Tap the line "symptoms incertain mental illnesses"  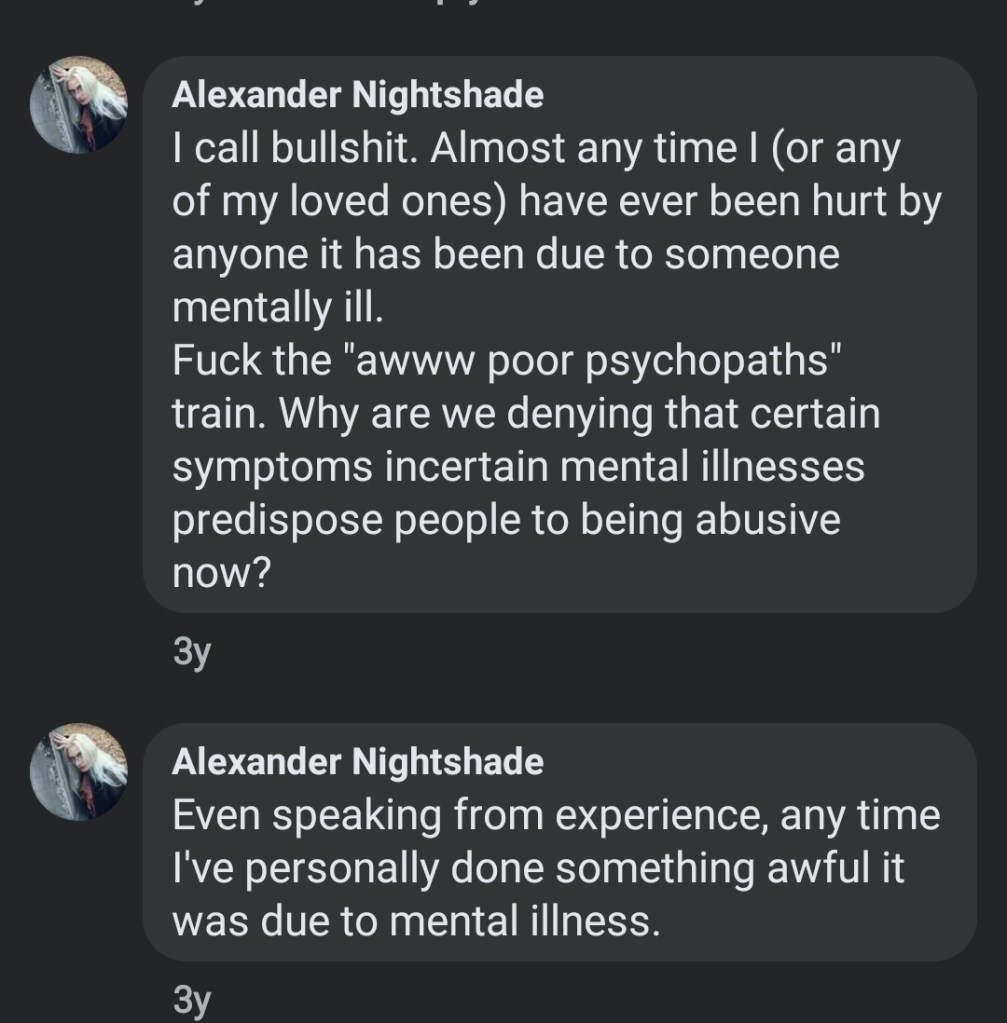coord(518,467)
